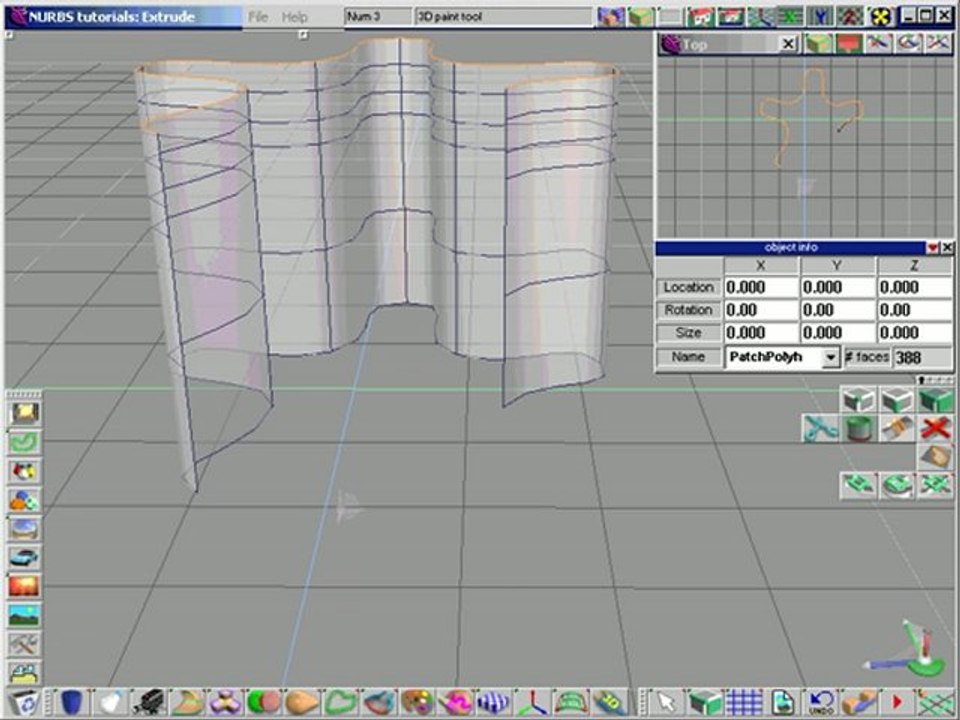The image size is (960, 720).
Task: Click the faces count field 388
Action: (923, 358)
